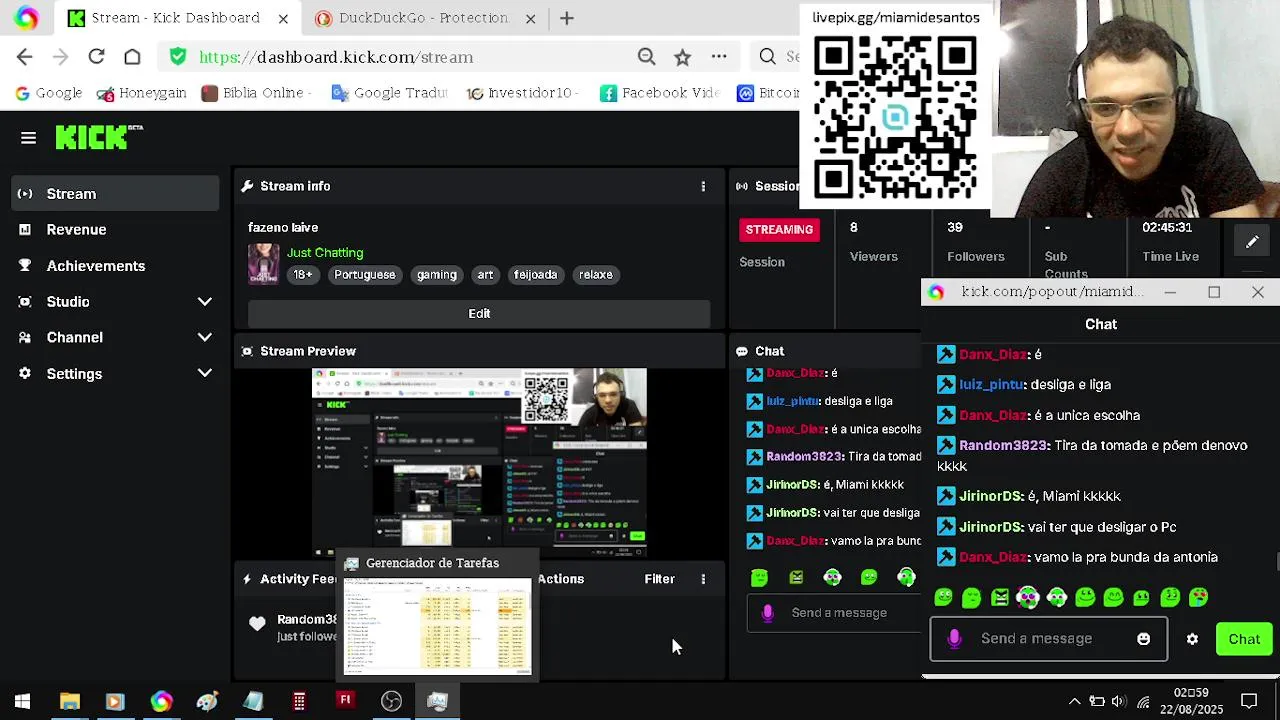
Task: Switch to DuckDuckGo browser tab
Action: [423, 18]
